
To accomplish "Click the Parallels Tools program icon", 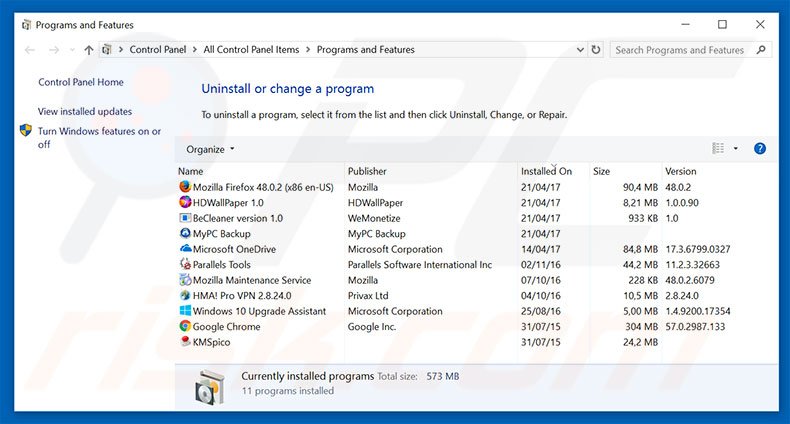I will point(185,264).
